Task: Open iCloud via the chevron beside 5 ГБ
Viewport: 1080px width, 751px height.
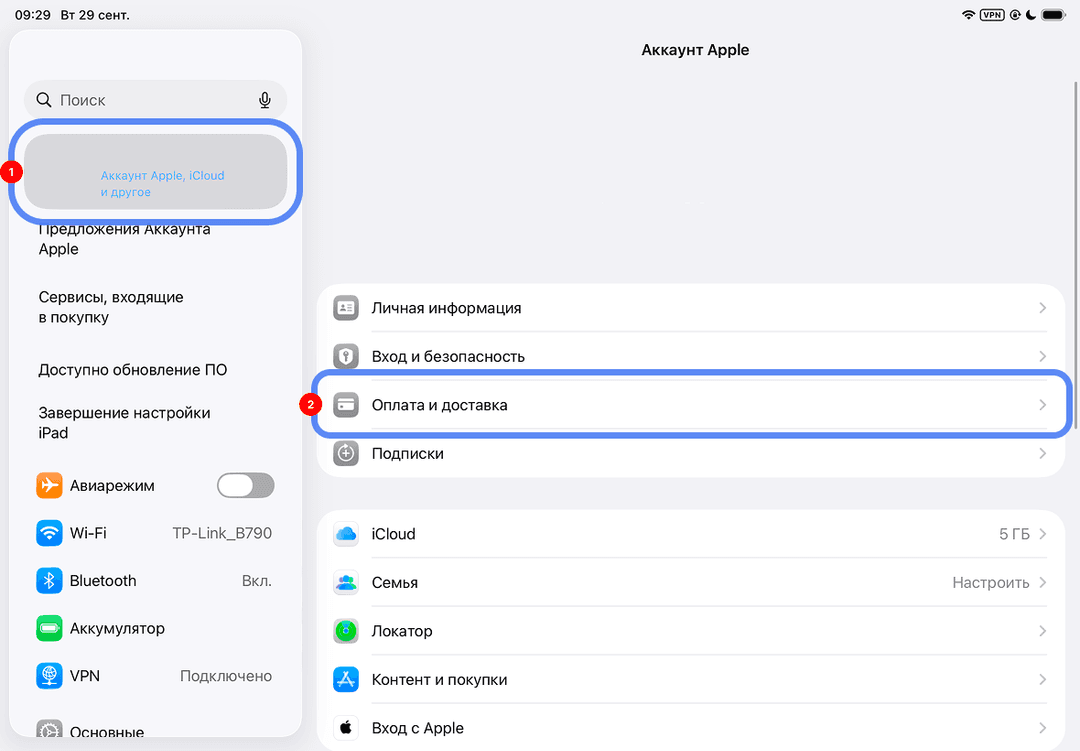Action: click(1042, 534)
